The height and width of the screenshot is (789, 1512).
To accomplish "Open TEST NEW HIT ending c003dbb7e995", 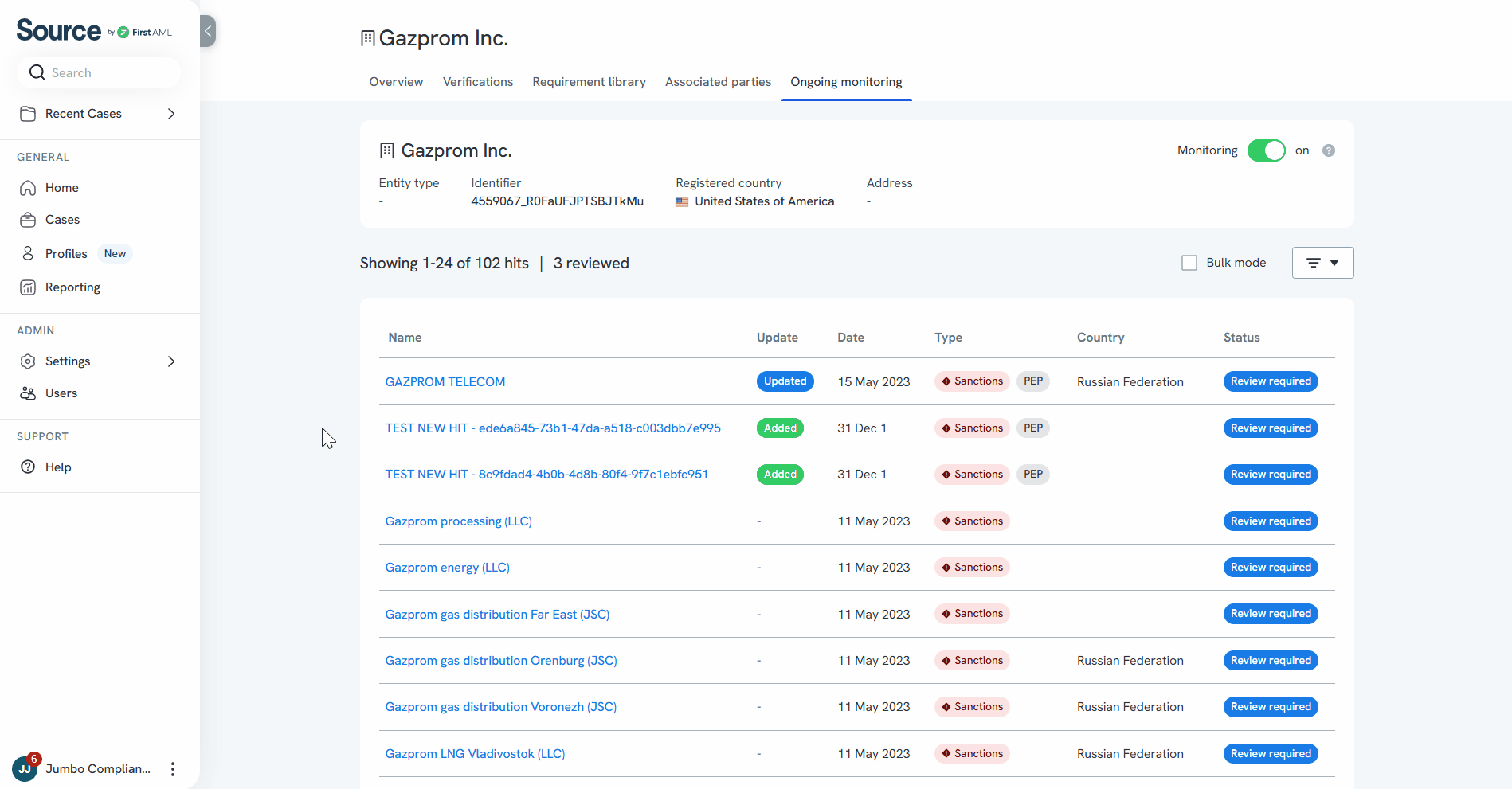I will (x=553, y=428).
